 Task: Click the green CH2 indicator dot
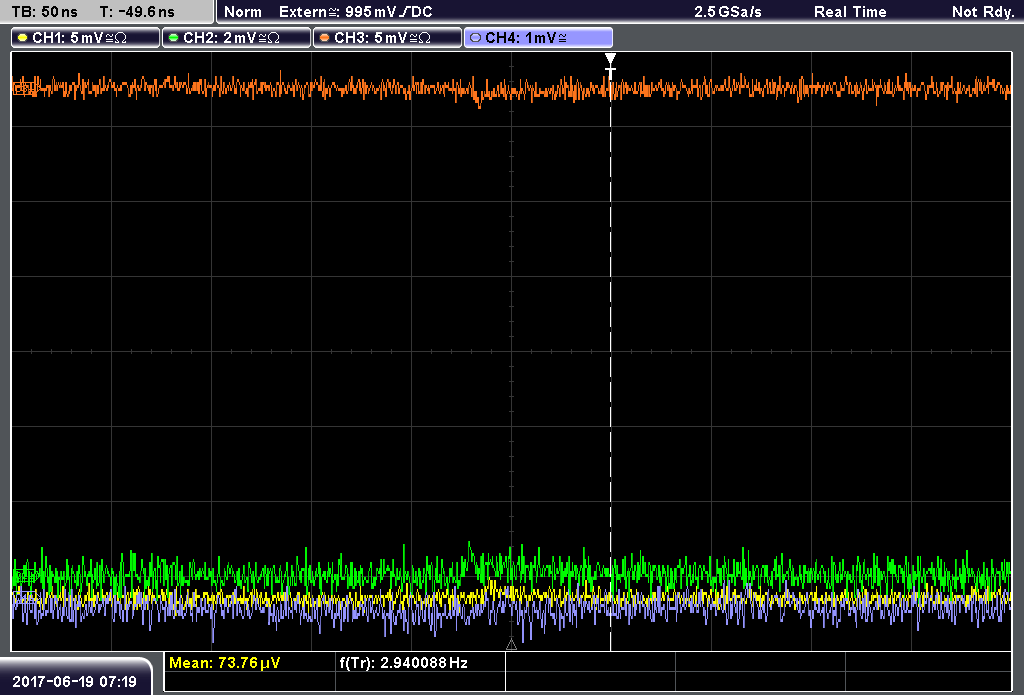point(174,38)
